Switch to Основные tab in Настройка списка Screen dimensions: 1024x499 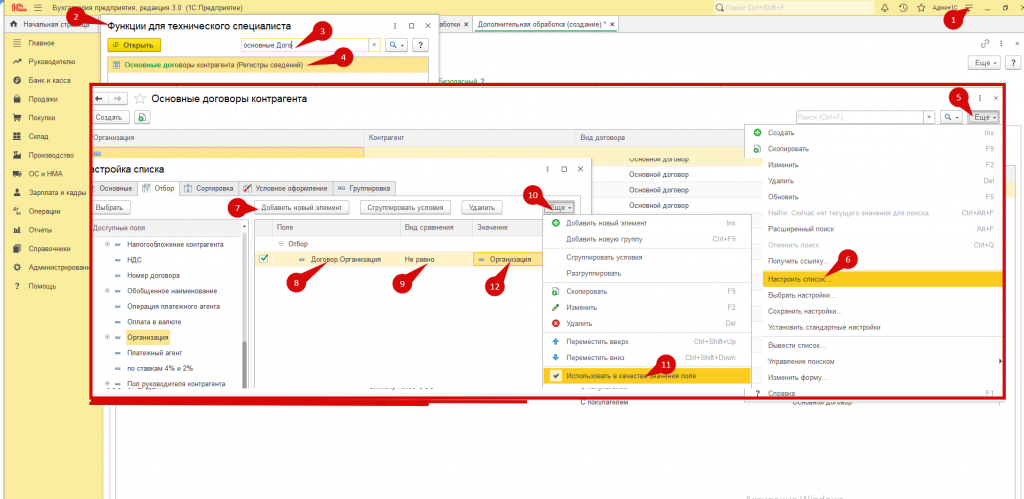click(114, 188)
